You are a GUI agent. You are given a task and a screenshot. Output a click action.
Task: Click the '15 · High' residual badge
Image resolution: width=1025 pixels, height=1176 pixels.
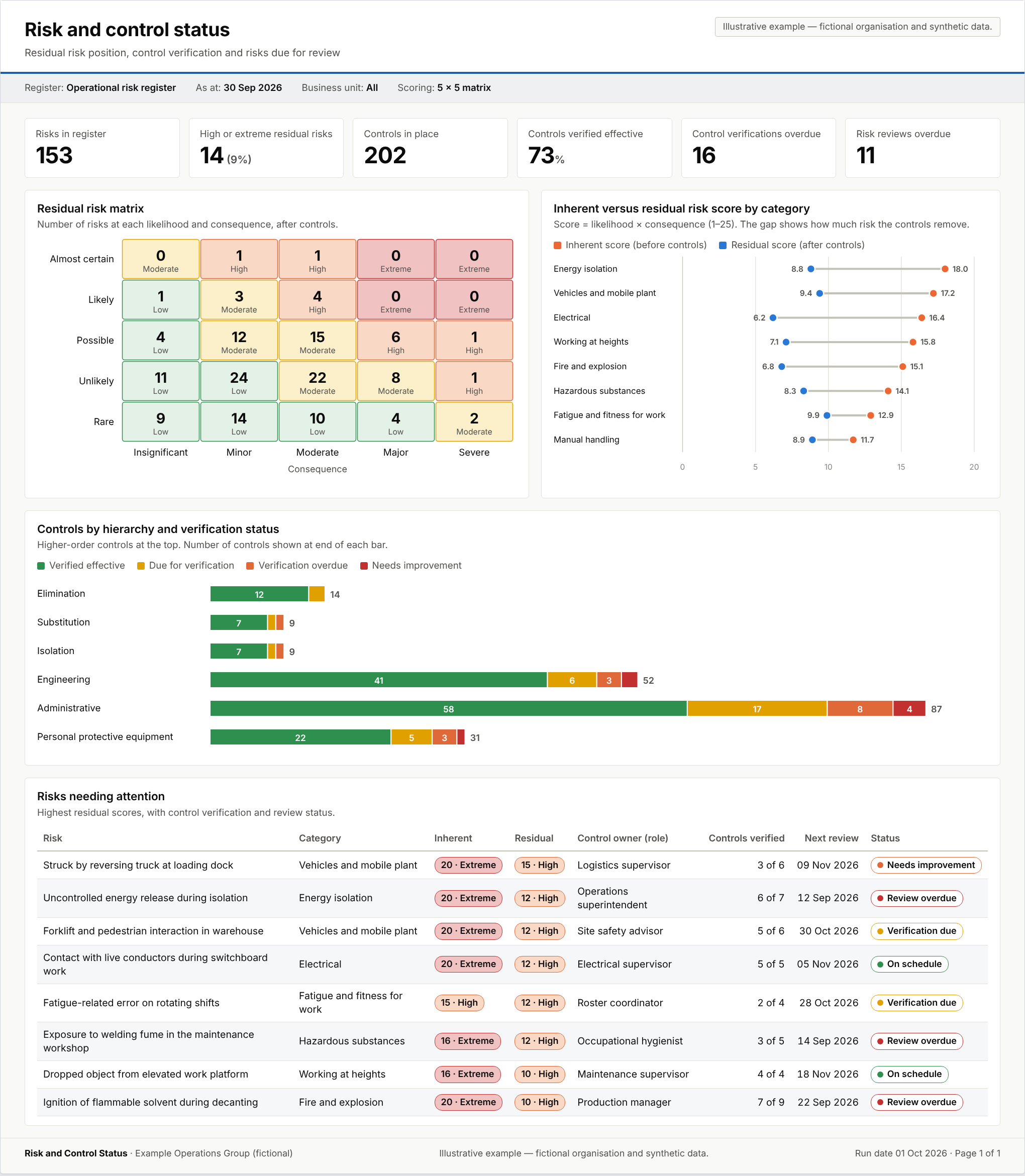click(x=540, y=865)
